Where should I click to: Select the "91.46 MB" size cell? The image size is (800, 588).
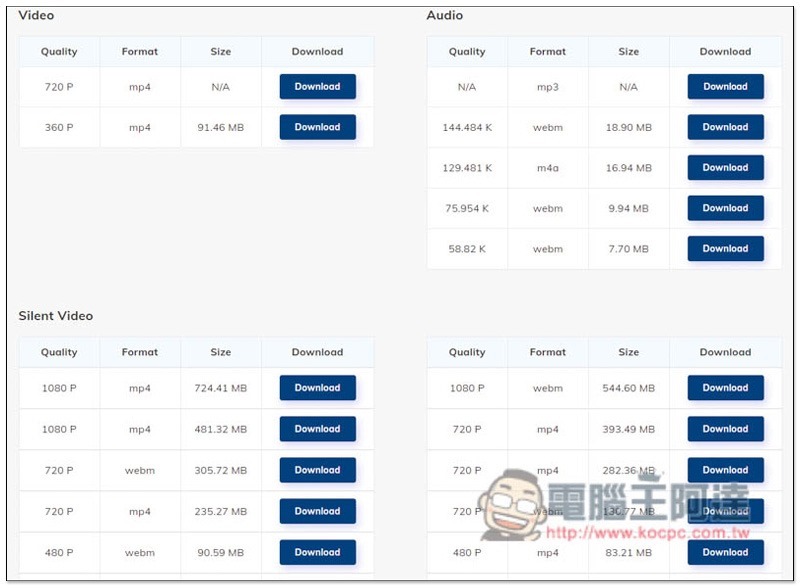pos(220,128)
